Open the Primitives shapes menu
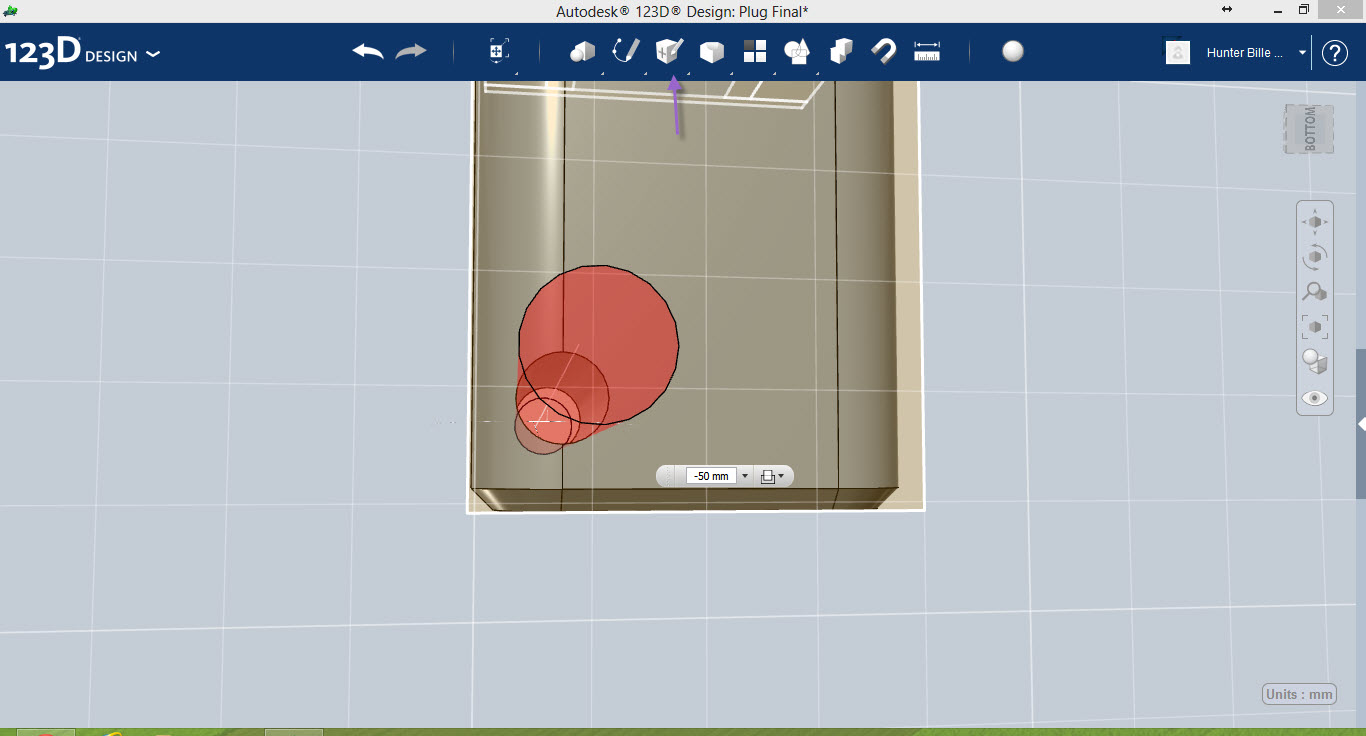This screenshot has width=1366, height=736. click(x=582, y=51)
